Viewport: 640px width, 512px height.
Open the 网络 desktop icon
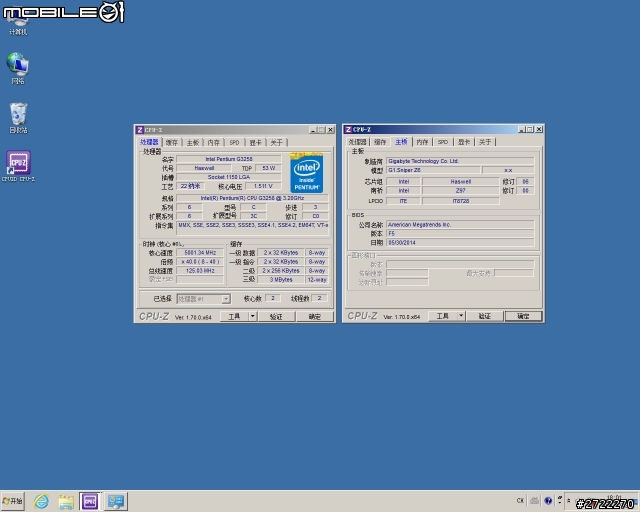coord(18,68)
